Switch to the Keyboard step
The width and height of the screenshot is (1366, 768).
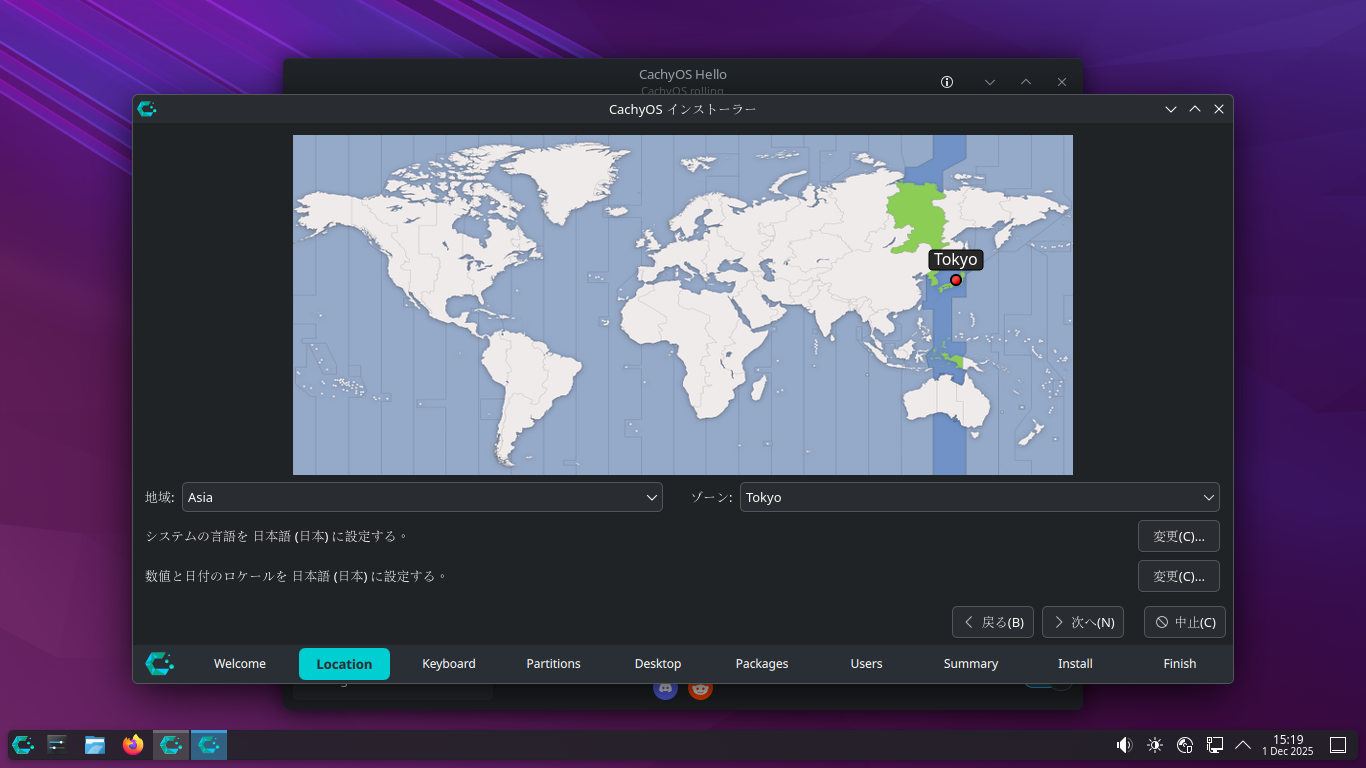(449, 664)
